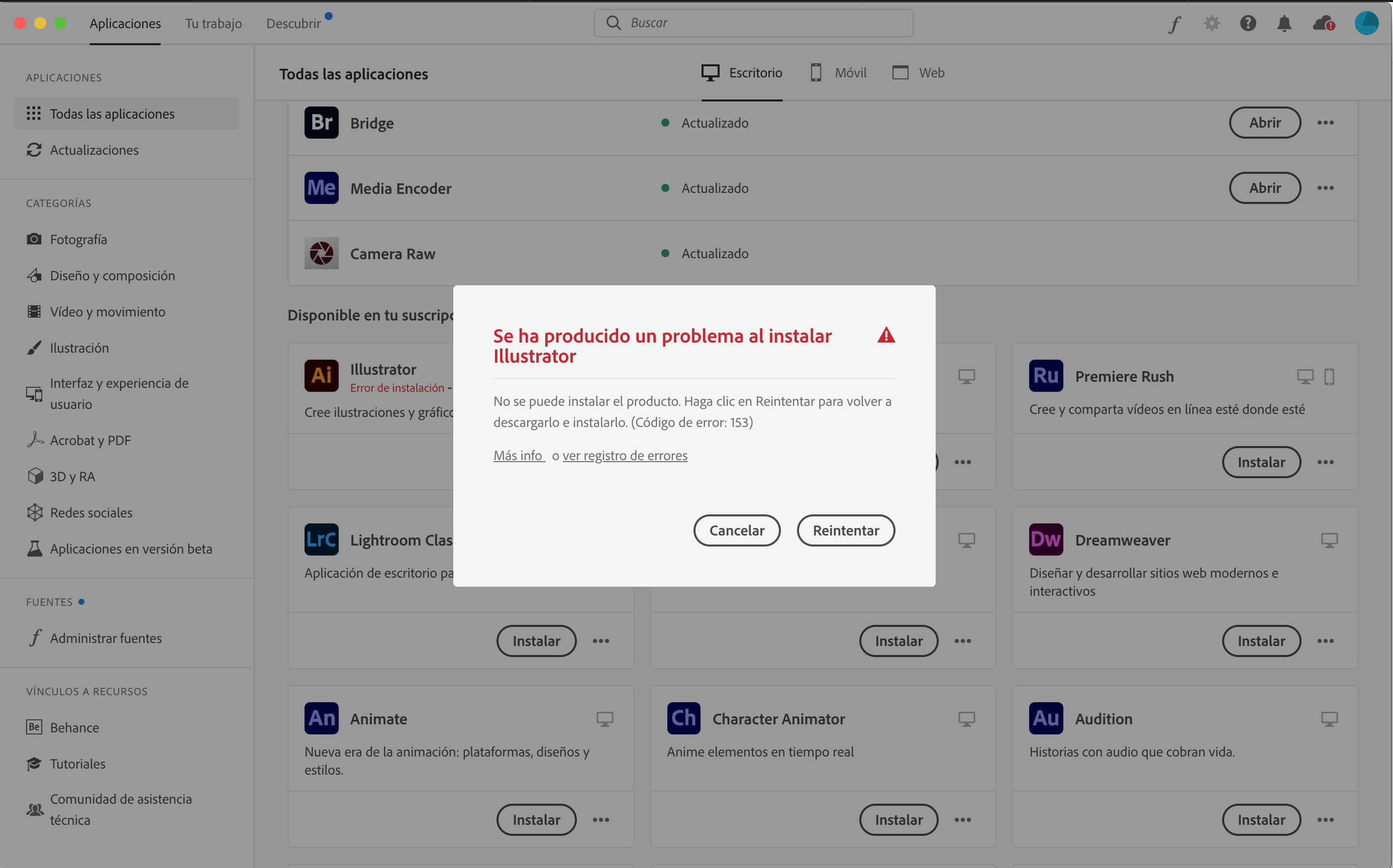This screenshot has height=868, width=1393.
Task: Check the cloud sync status icon
Action: tap(1322, 23)
